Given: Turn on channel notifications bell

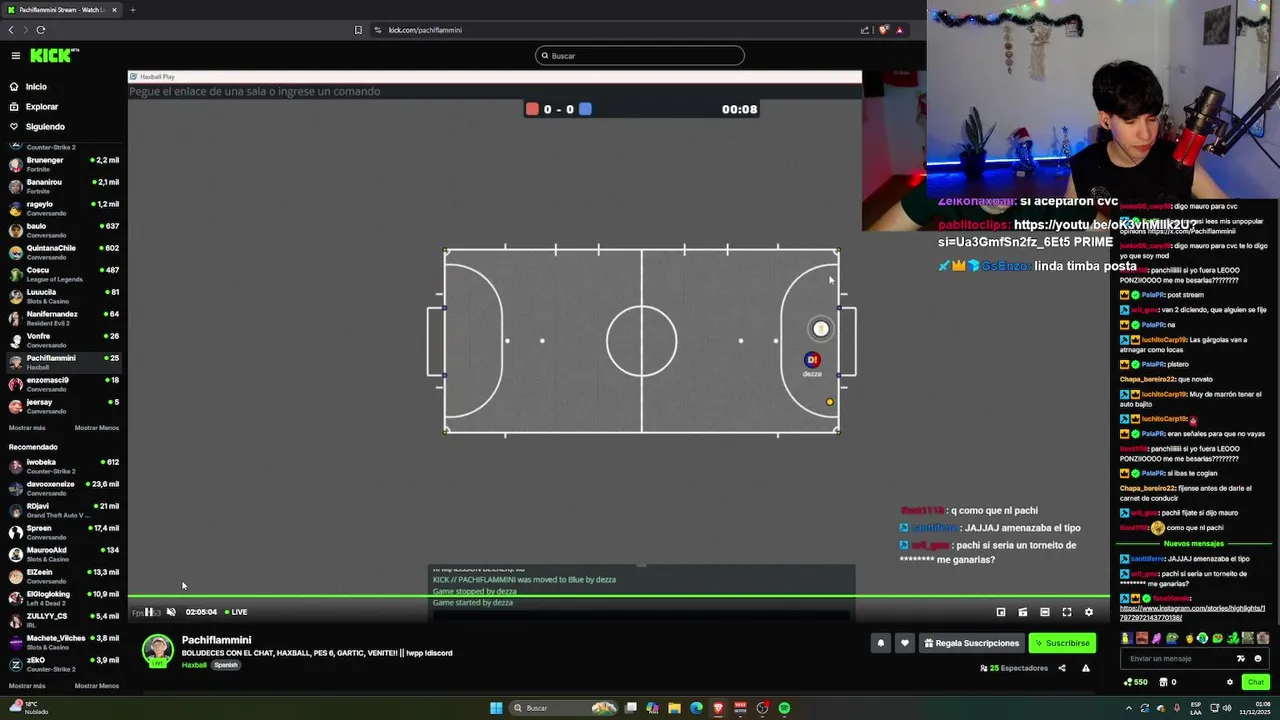Looking at the screenshot, I should click(x=881, y=643).
